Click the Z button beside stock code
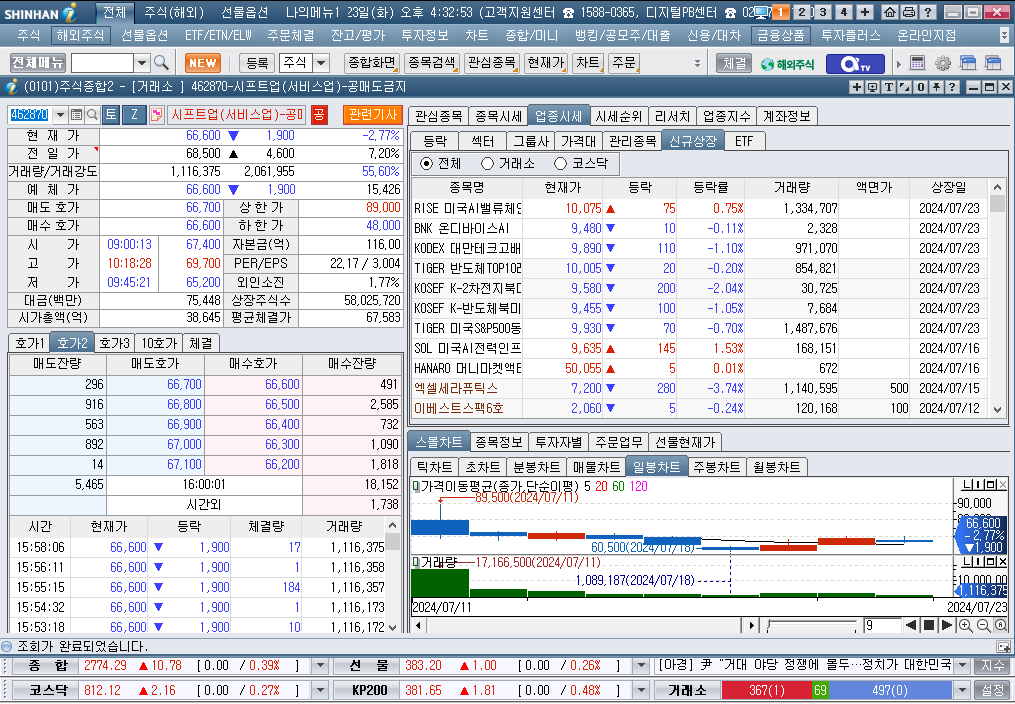Image resolution: width=1015 pixels, height=704 pixels. (134, 115)
